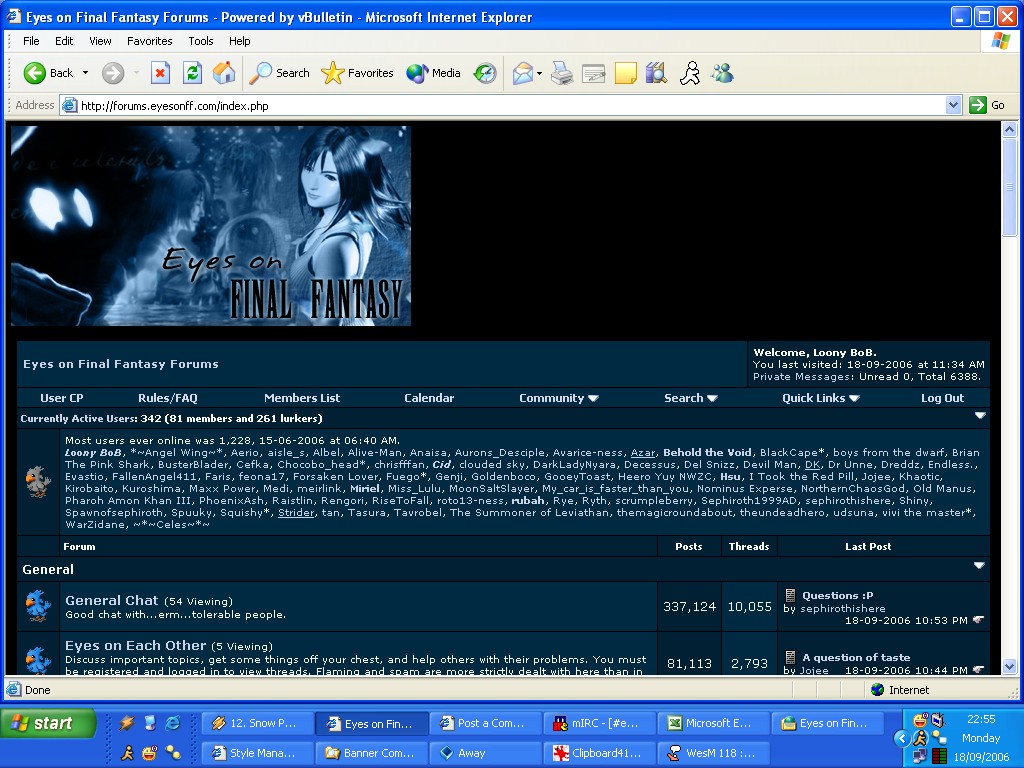Click the page scrollbar down arrow
The height and width of the screenshot is (768, 1024).
click(x=1009, y=667)
